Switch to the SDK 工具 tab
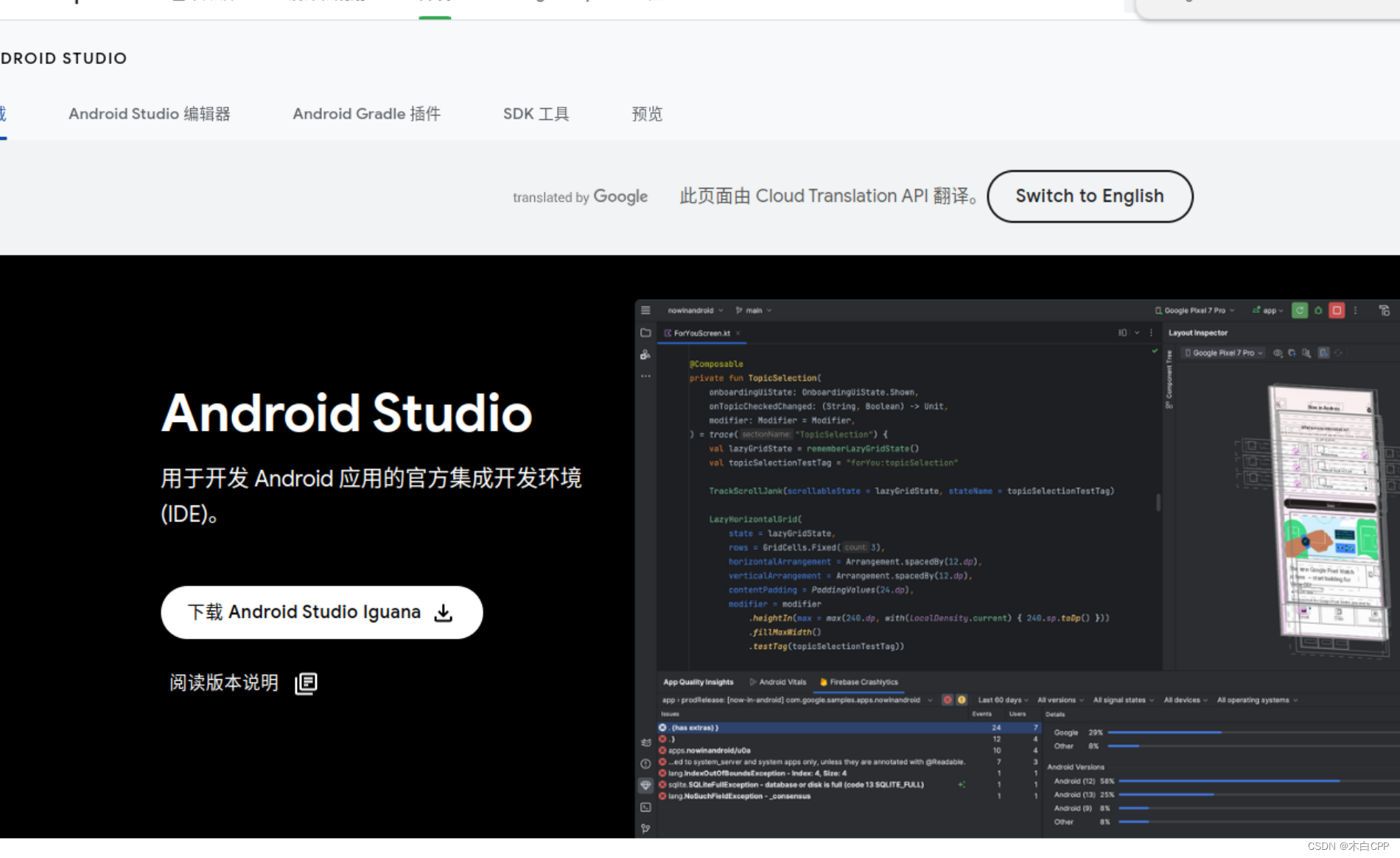This screenshot has width=1400, height=858. point(536,114)
